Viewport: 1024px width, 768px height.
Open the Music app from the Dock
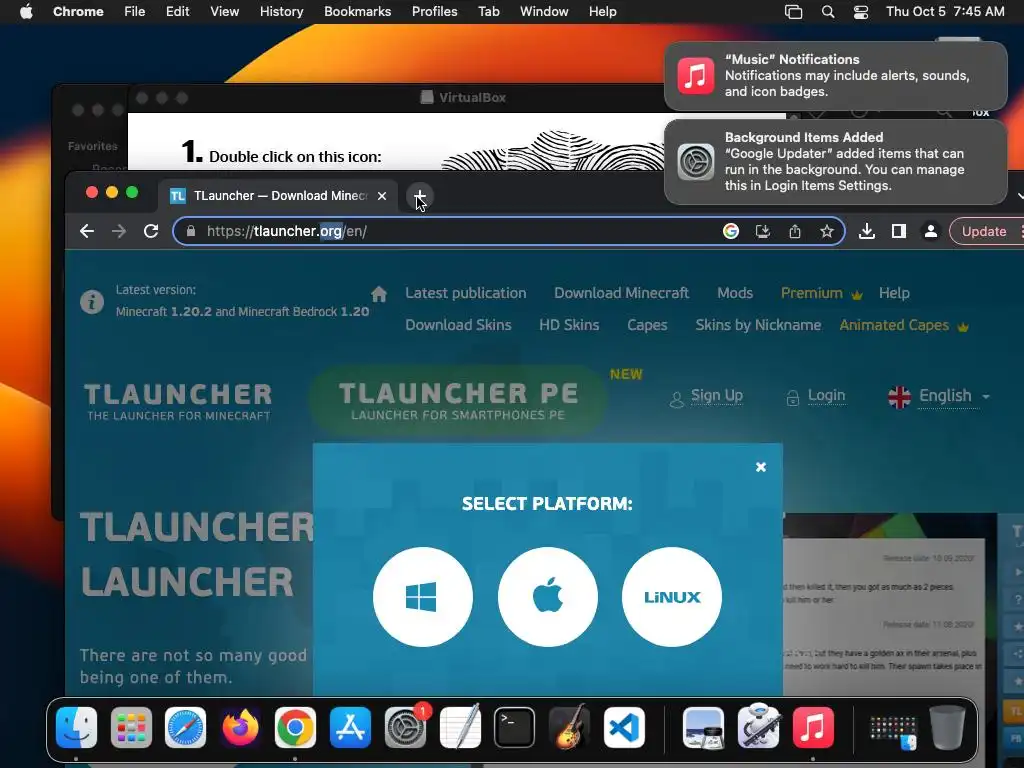pyautogui.click(x=813, y=728)
